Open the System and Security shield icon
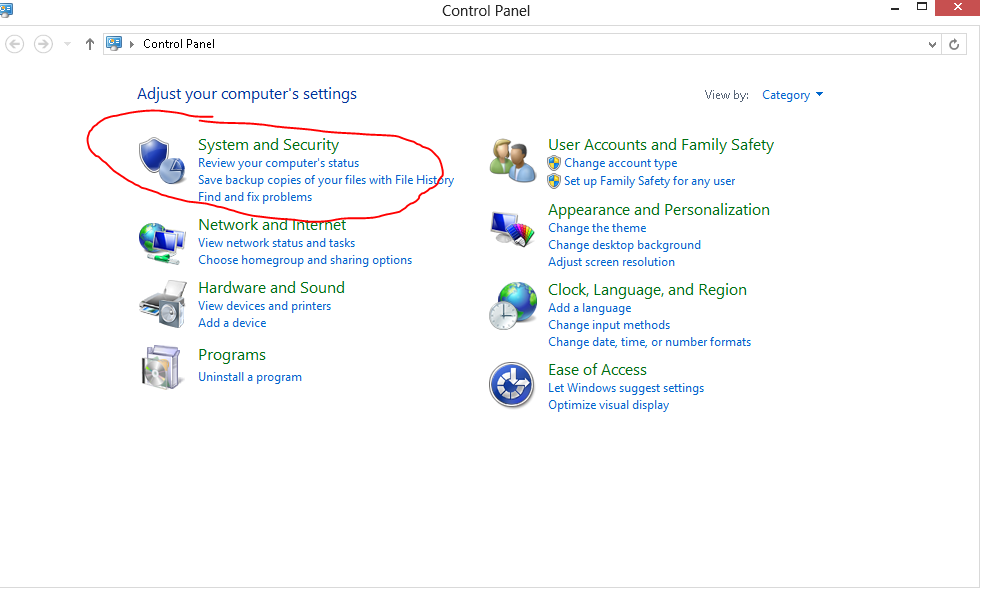 click(161, 161)
